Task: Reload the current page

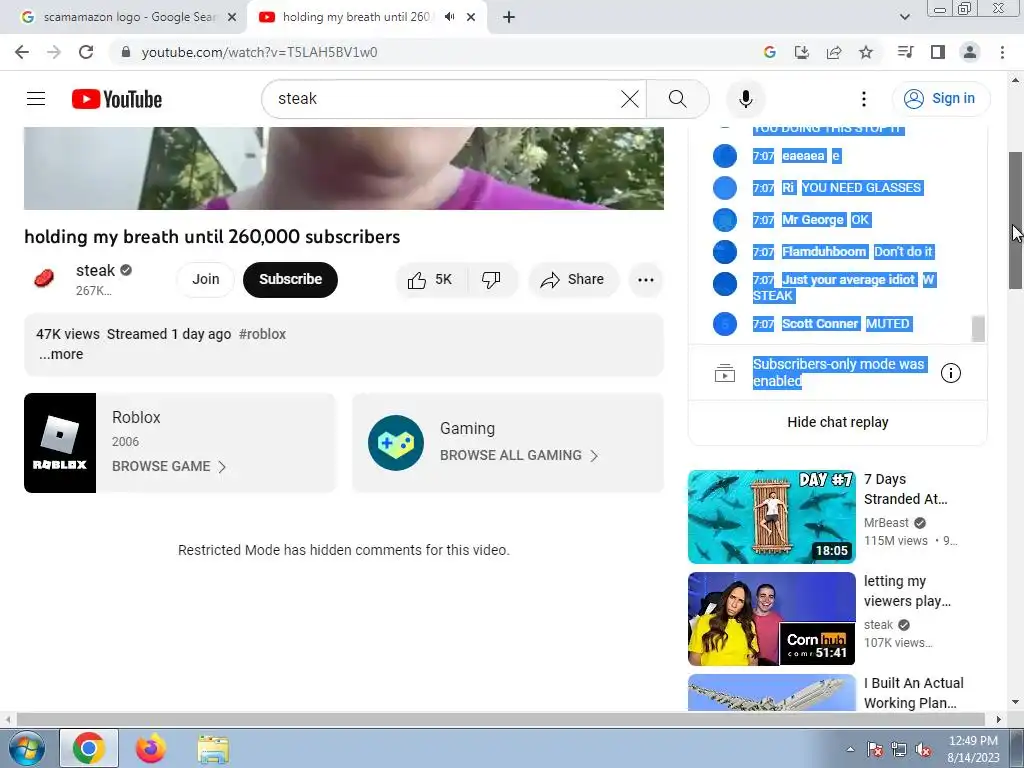Action: [86, 52]
